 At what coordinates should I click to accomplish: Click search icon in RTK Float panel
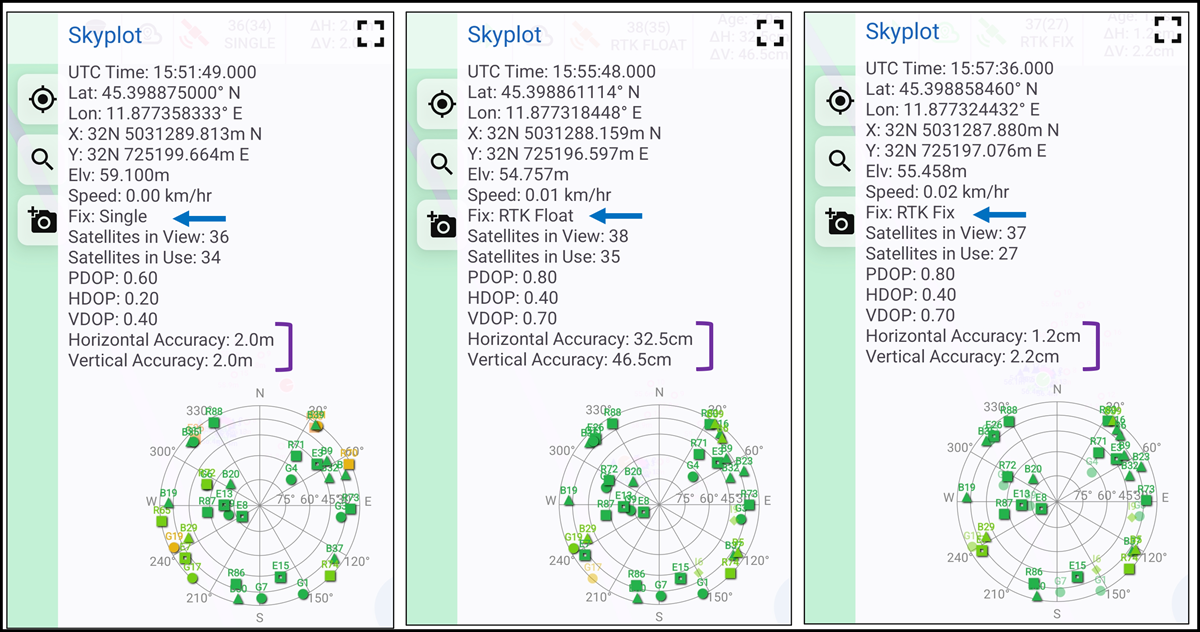tap(442, 164)
